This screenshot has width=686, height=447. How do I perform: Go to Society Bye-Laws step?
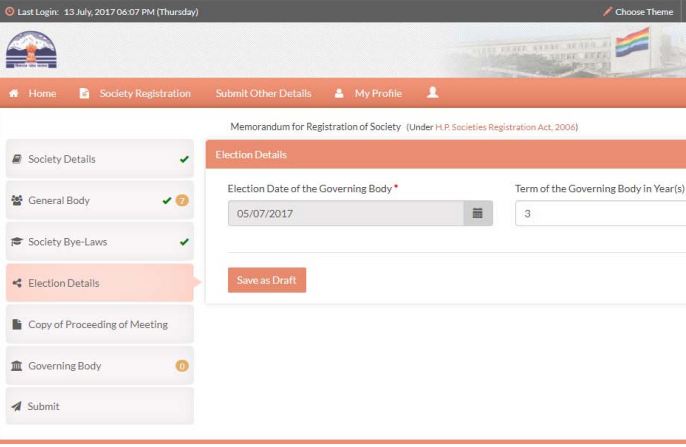click(x=100, y=241)
